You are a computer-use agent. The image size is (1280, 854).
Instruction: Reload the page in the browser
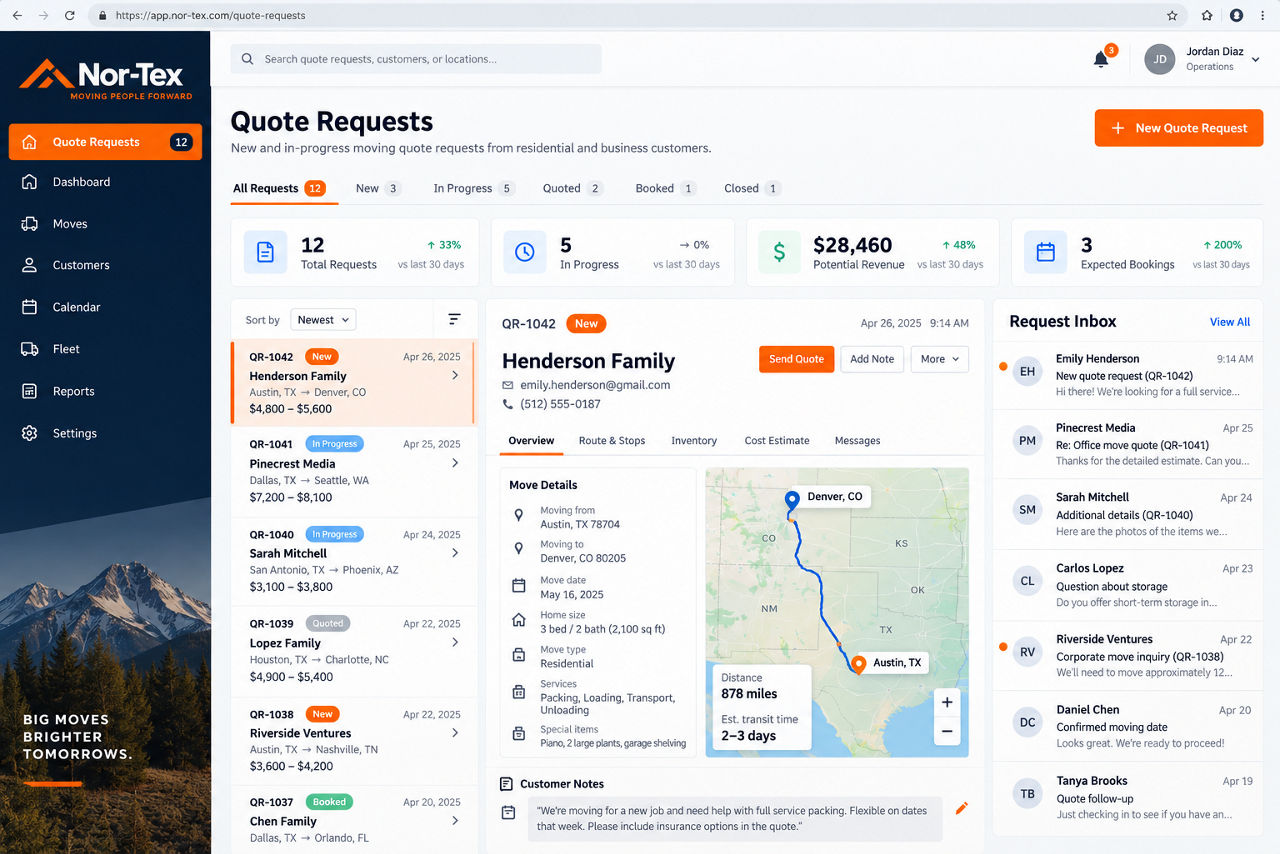pyautogui.click(x=69, y=16)
